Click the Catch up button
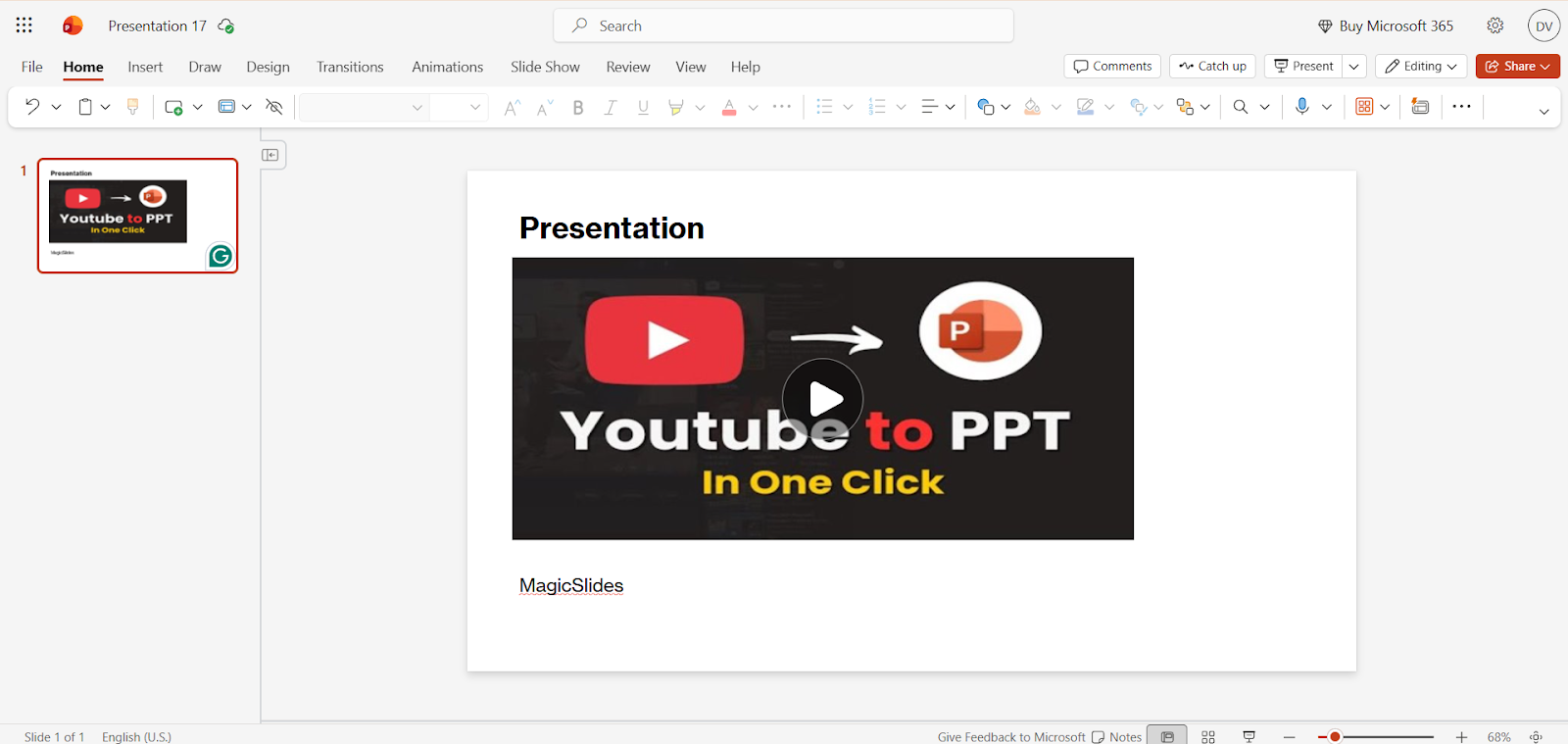1568x744 pixels. click(1212, 67)
